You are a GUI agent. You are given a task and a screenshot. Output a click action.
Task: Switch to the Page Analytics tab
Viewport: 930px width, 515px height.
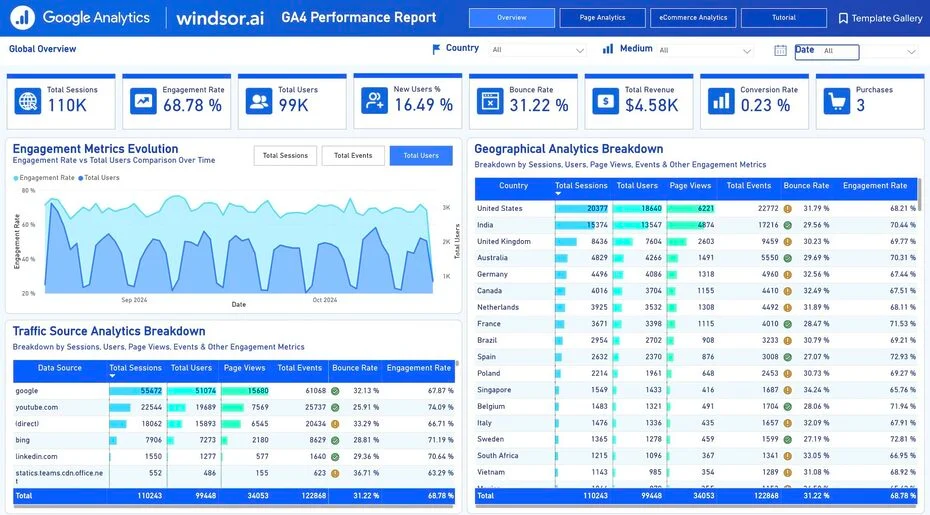point(602,18)
